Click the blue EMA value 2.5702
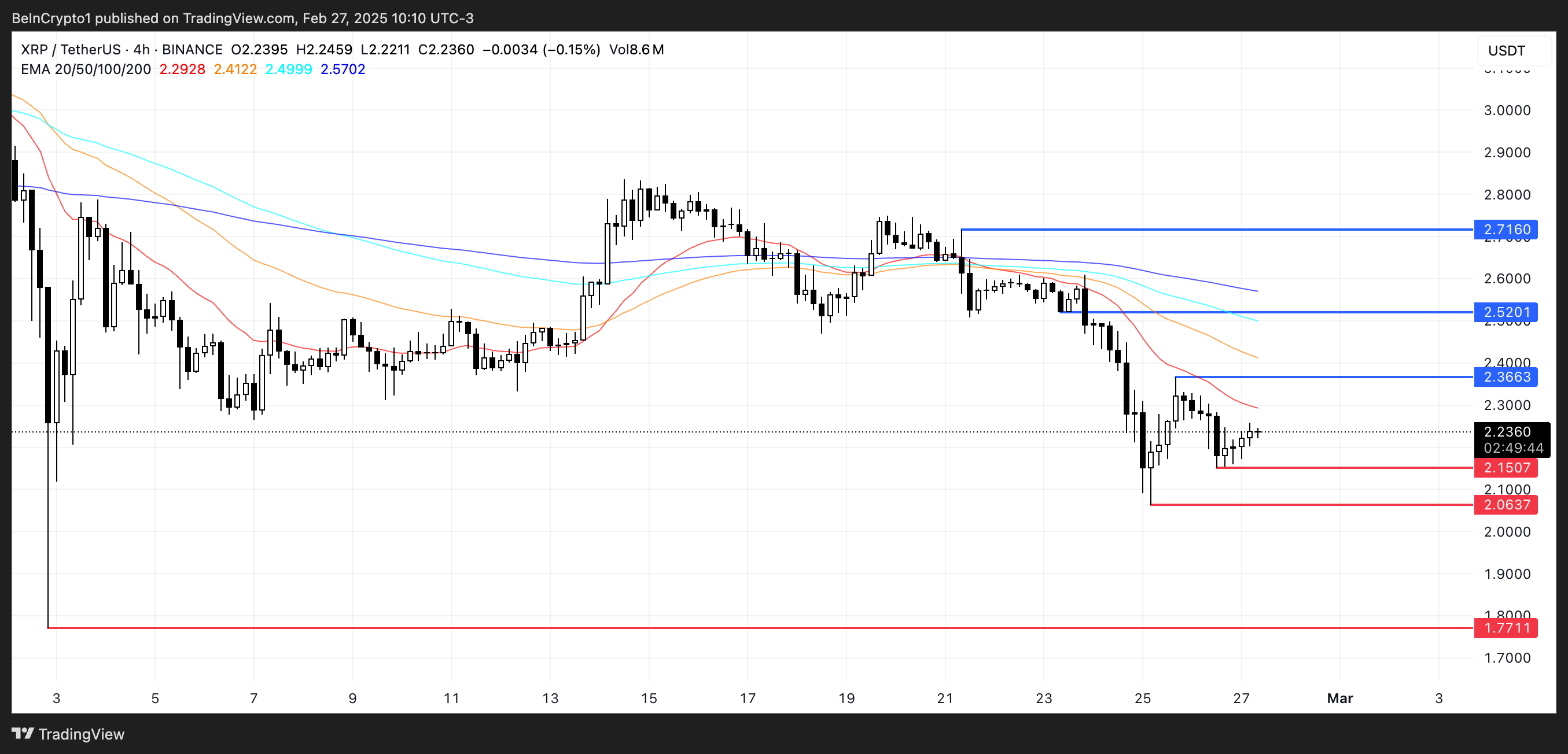The width and height of the screenshot is (1568, 754). [343, 69]
